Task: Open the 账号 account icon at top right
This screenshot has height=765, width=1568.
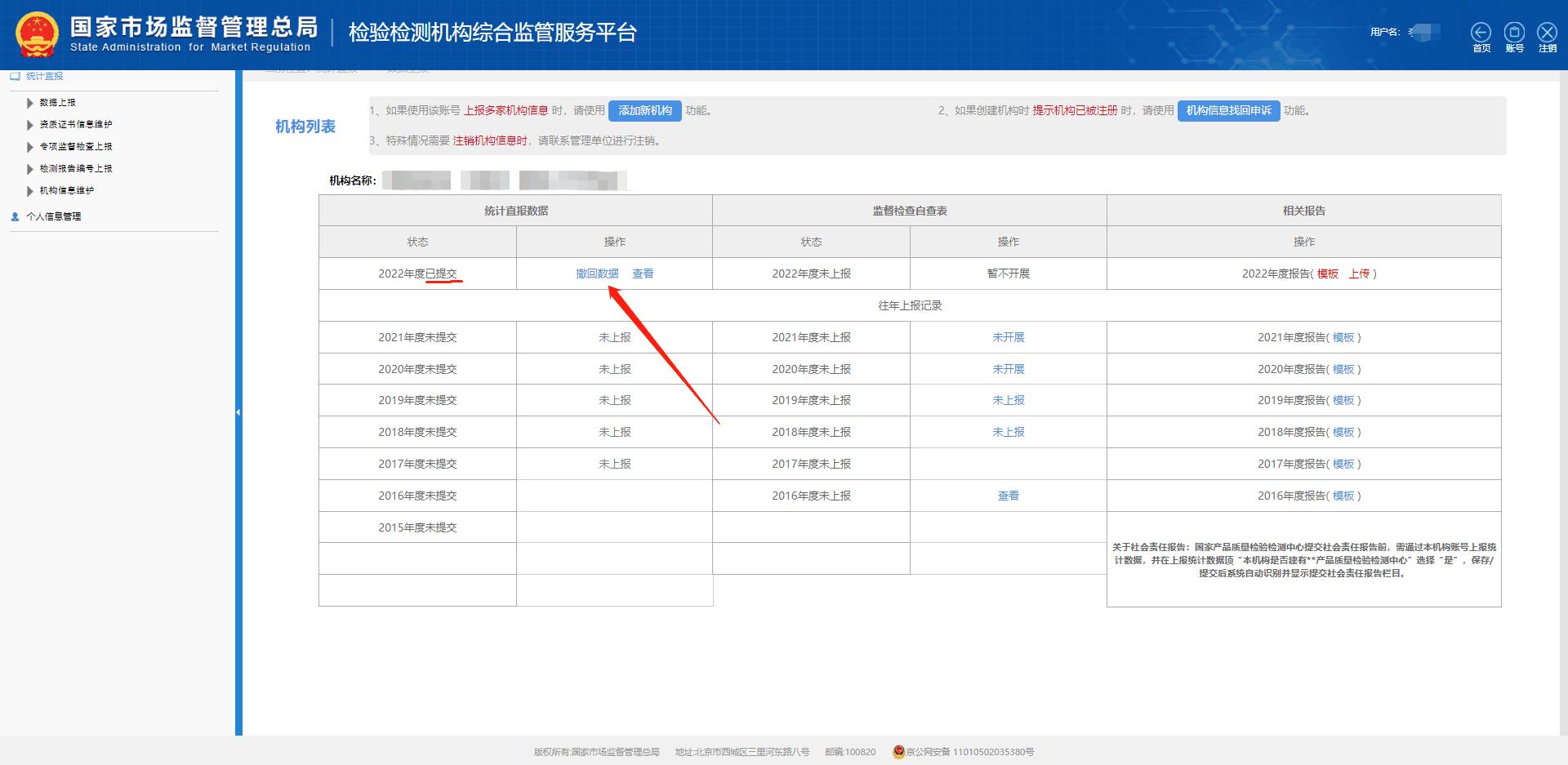Action: (x=1513, y=33)
